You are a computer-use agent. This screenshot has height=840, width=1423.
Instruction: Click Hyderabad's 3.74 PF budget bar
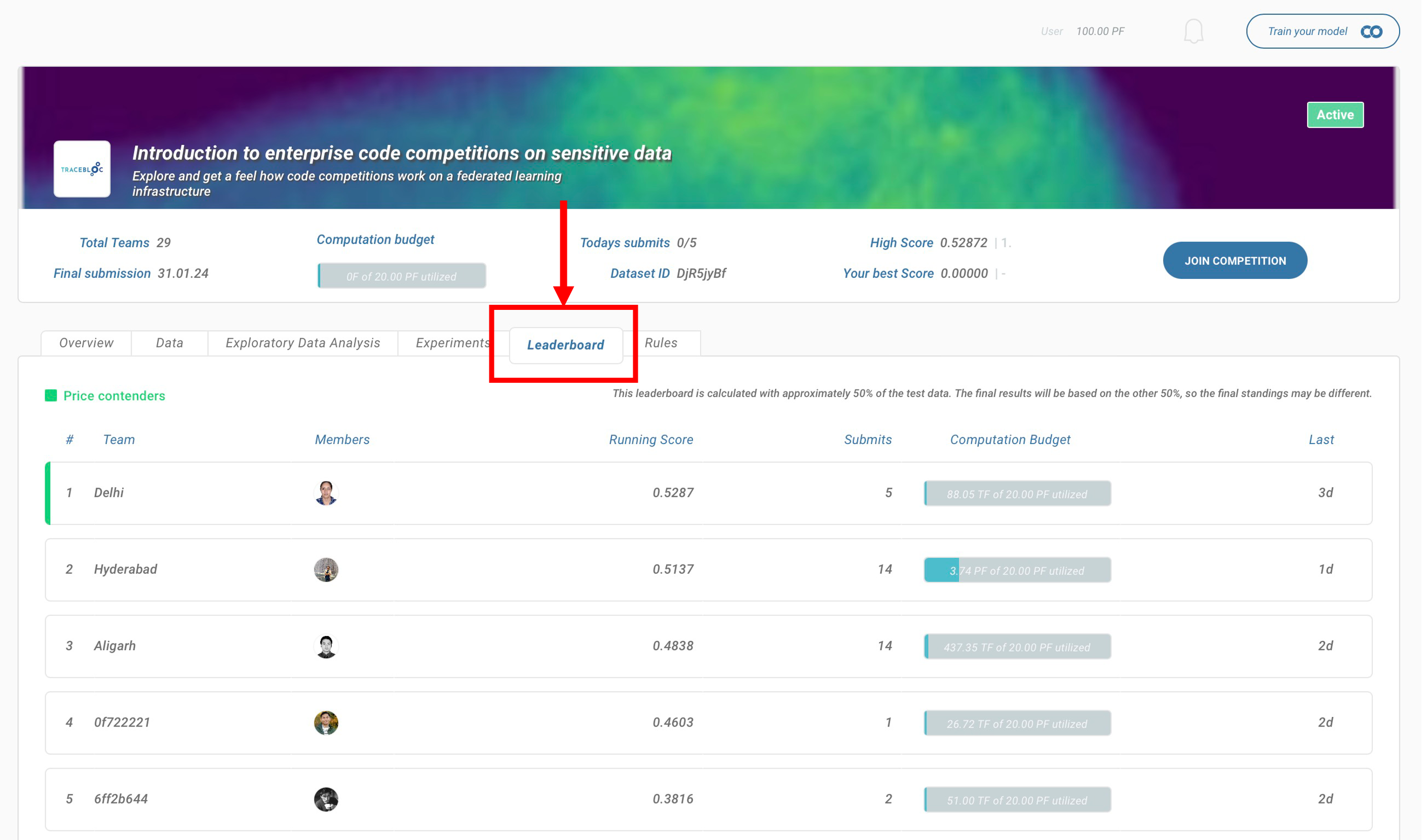[1017, 570]
